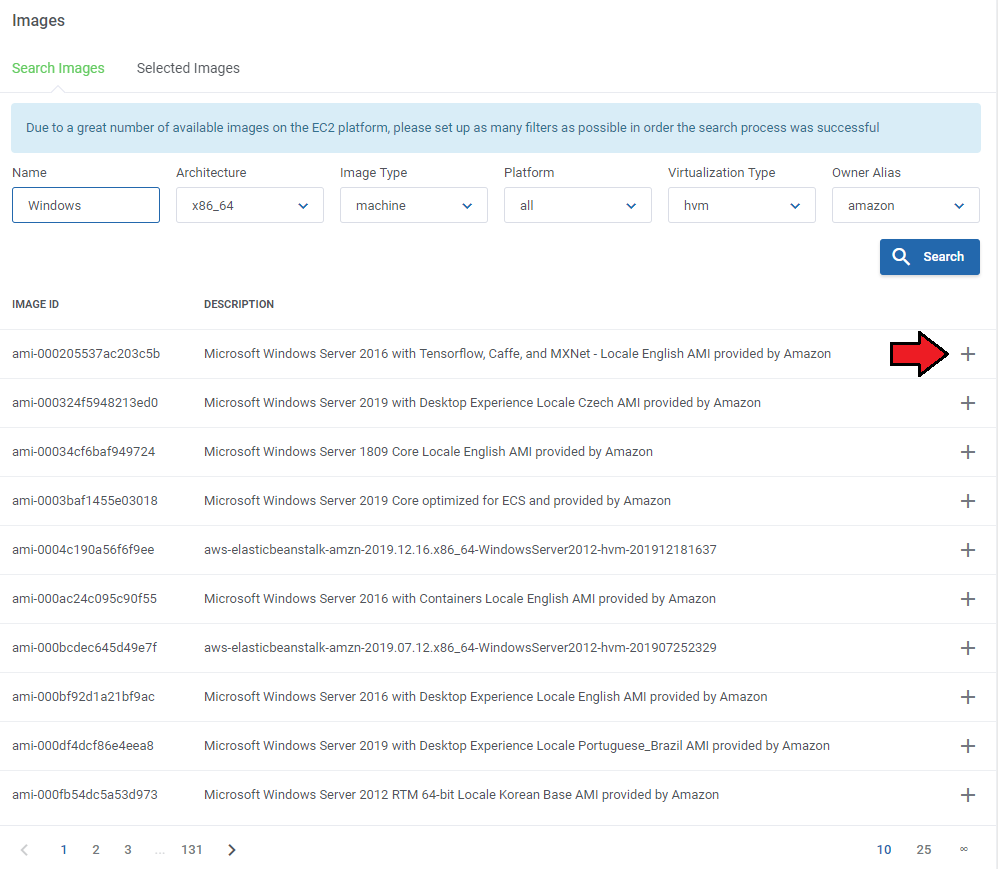
Task: Add image ami-000bcdec645d49e7f with plus icon
Action: click(967, 648)
